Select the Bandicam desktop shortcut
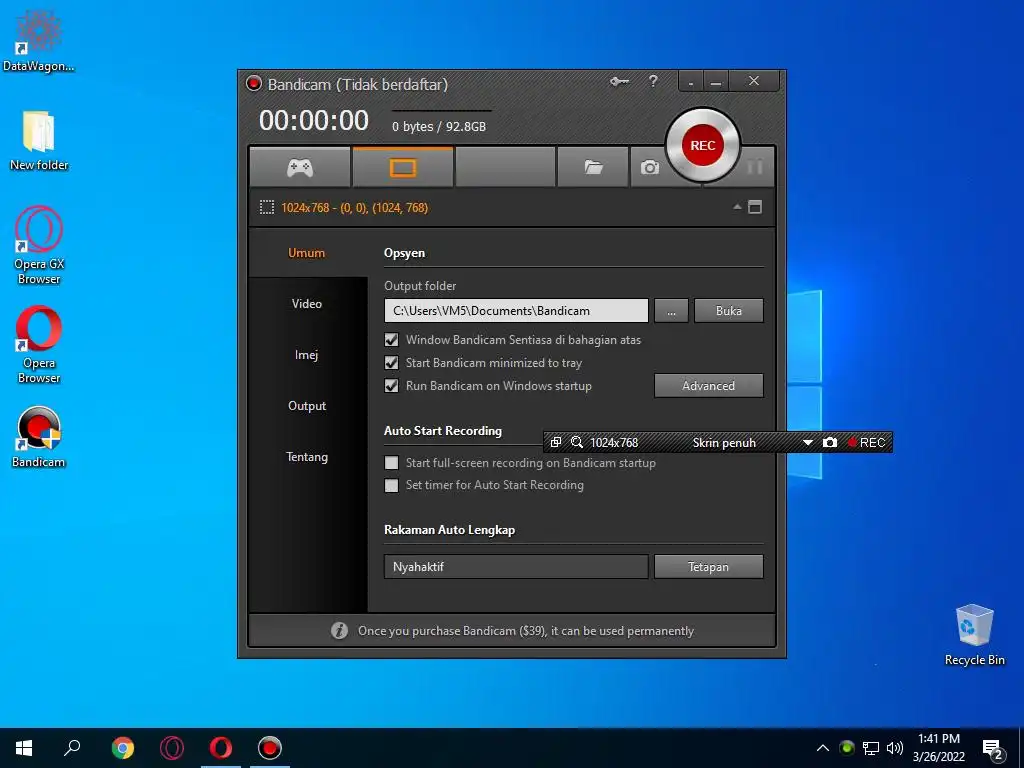This screenshot has height=768, width=1024. (38, 436)
